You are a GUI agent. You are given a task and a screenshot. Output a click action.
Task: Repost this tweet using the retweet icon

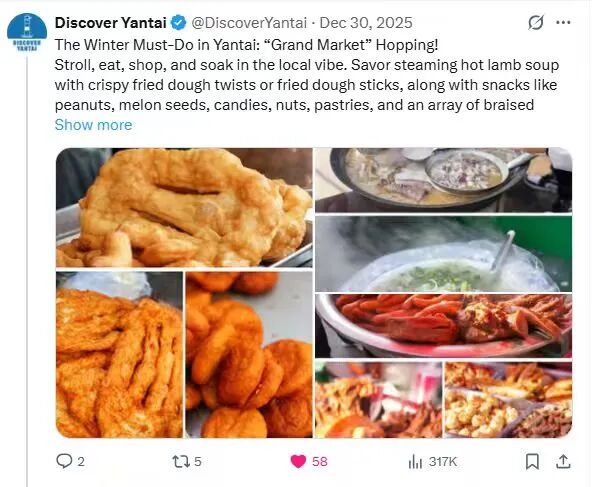point(179,461)
